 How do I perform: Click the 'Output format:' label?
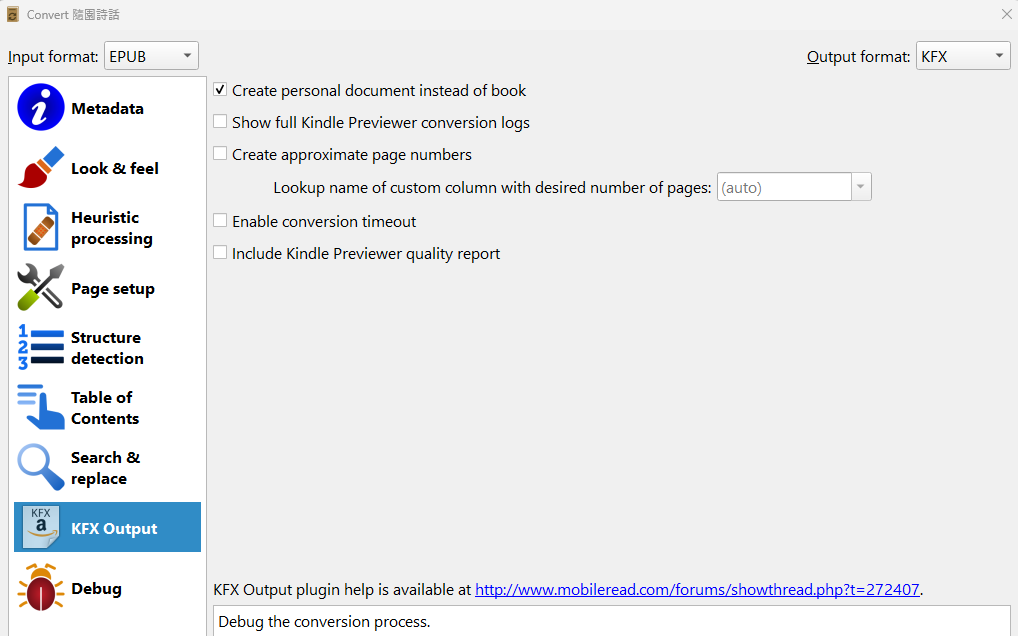(x=858, y=56)
